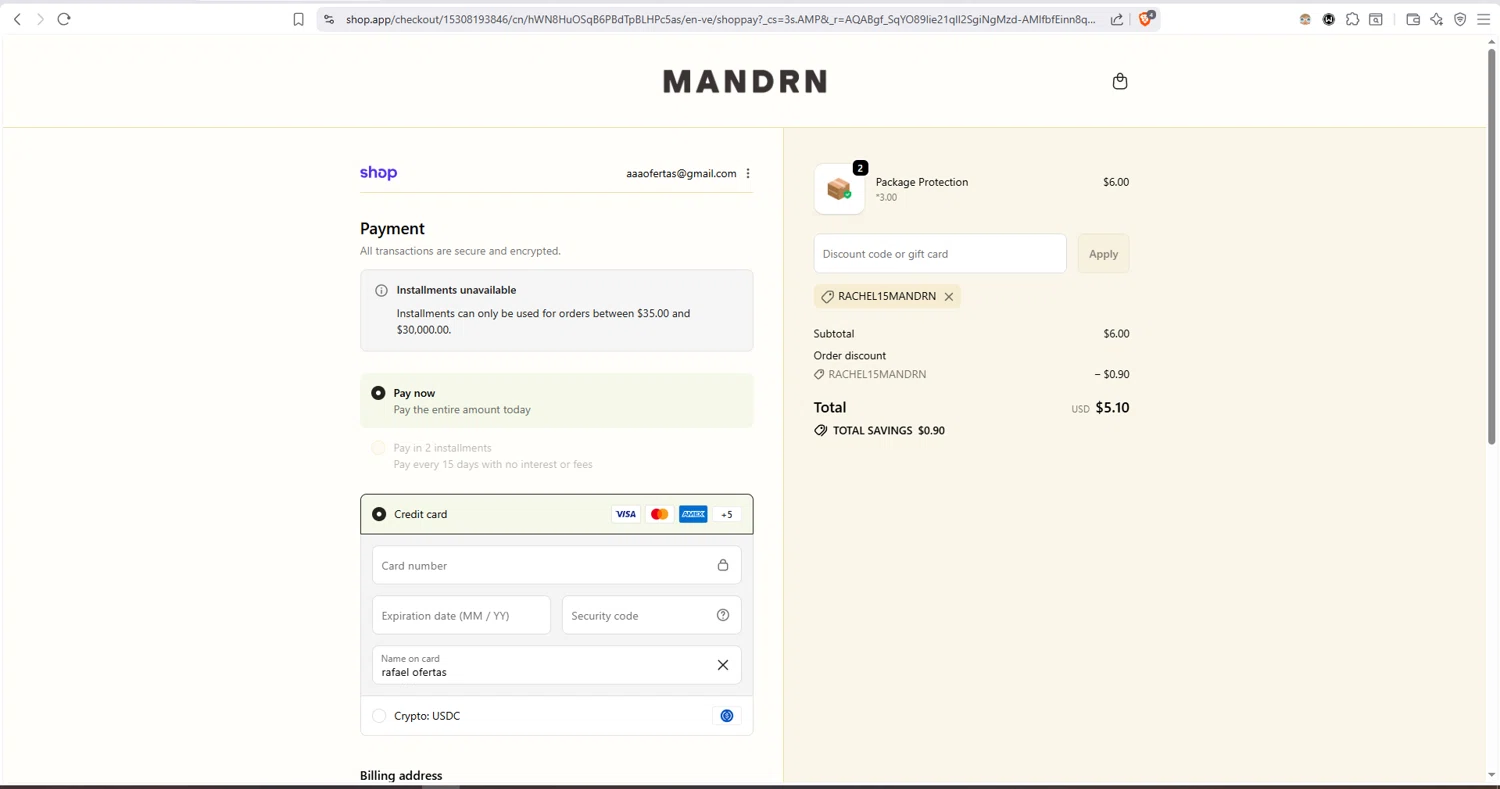Click the installments info circle icon
Viewport: 1500px width, 789px height.
point(381,291)
